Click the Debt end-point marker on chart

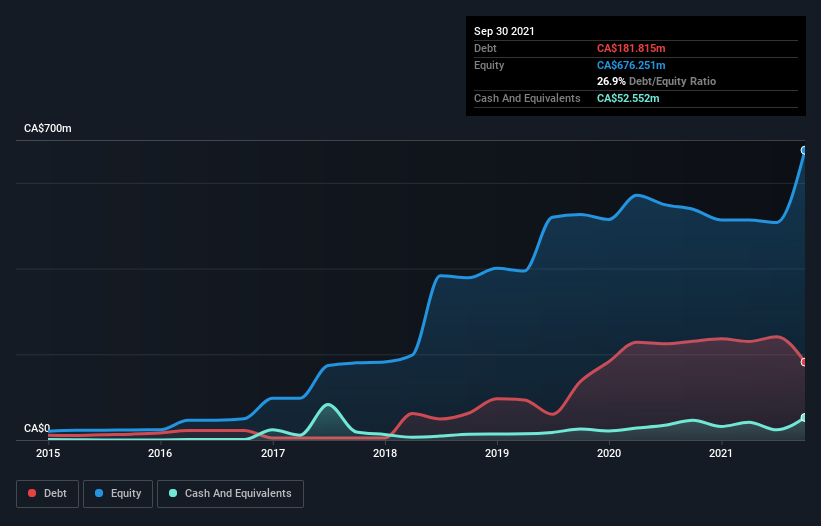tap(804, 362)
